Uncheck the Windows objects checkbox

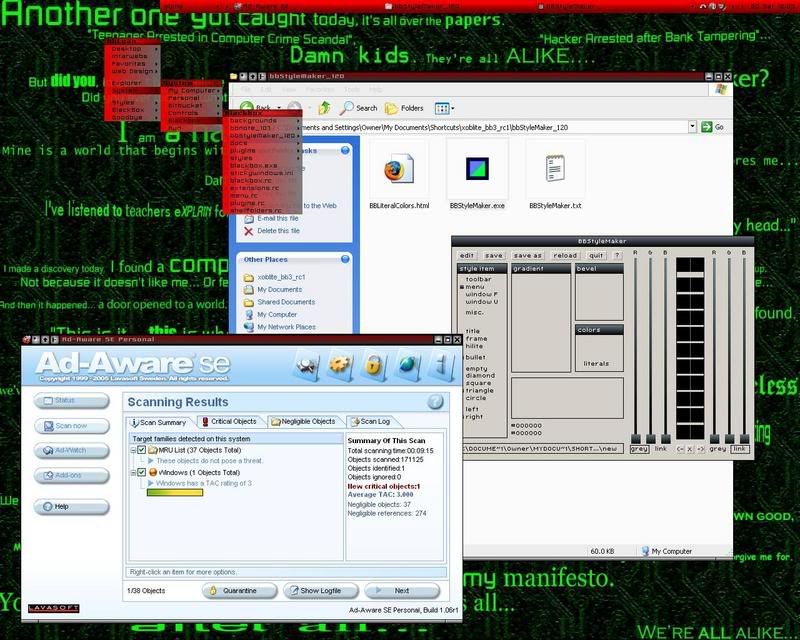coord(142,472)
